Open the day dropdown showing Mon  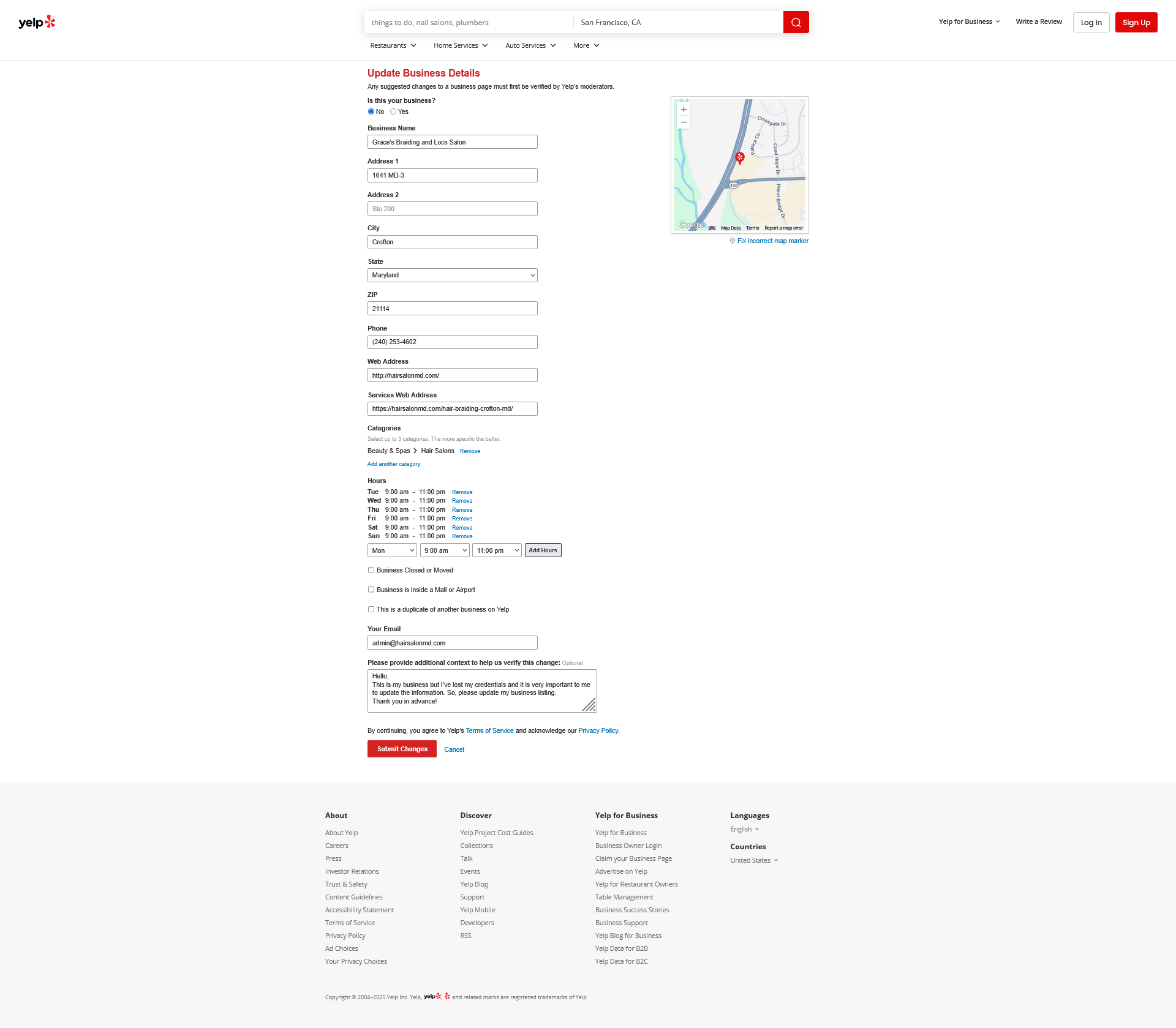pyautogui.click(x=392, y=550)
